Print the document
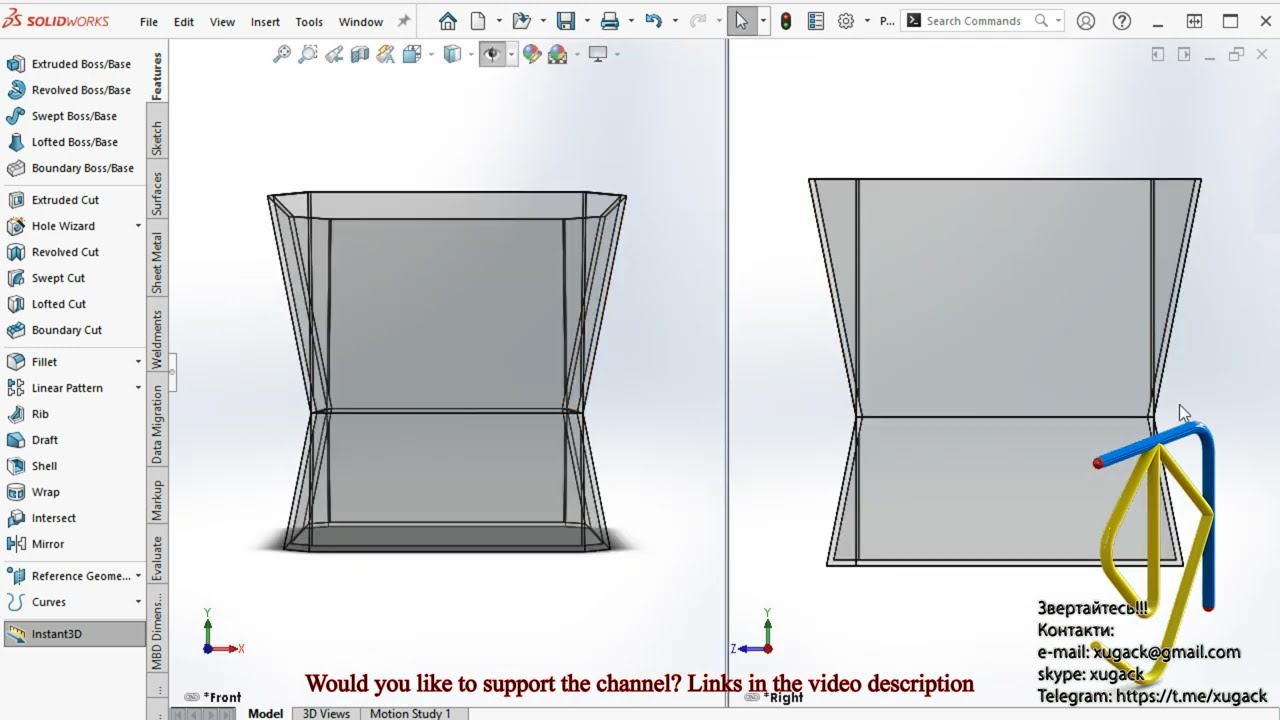This screenshot has height=720, width=1280. (x=609, y=21)
